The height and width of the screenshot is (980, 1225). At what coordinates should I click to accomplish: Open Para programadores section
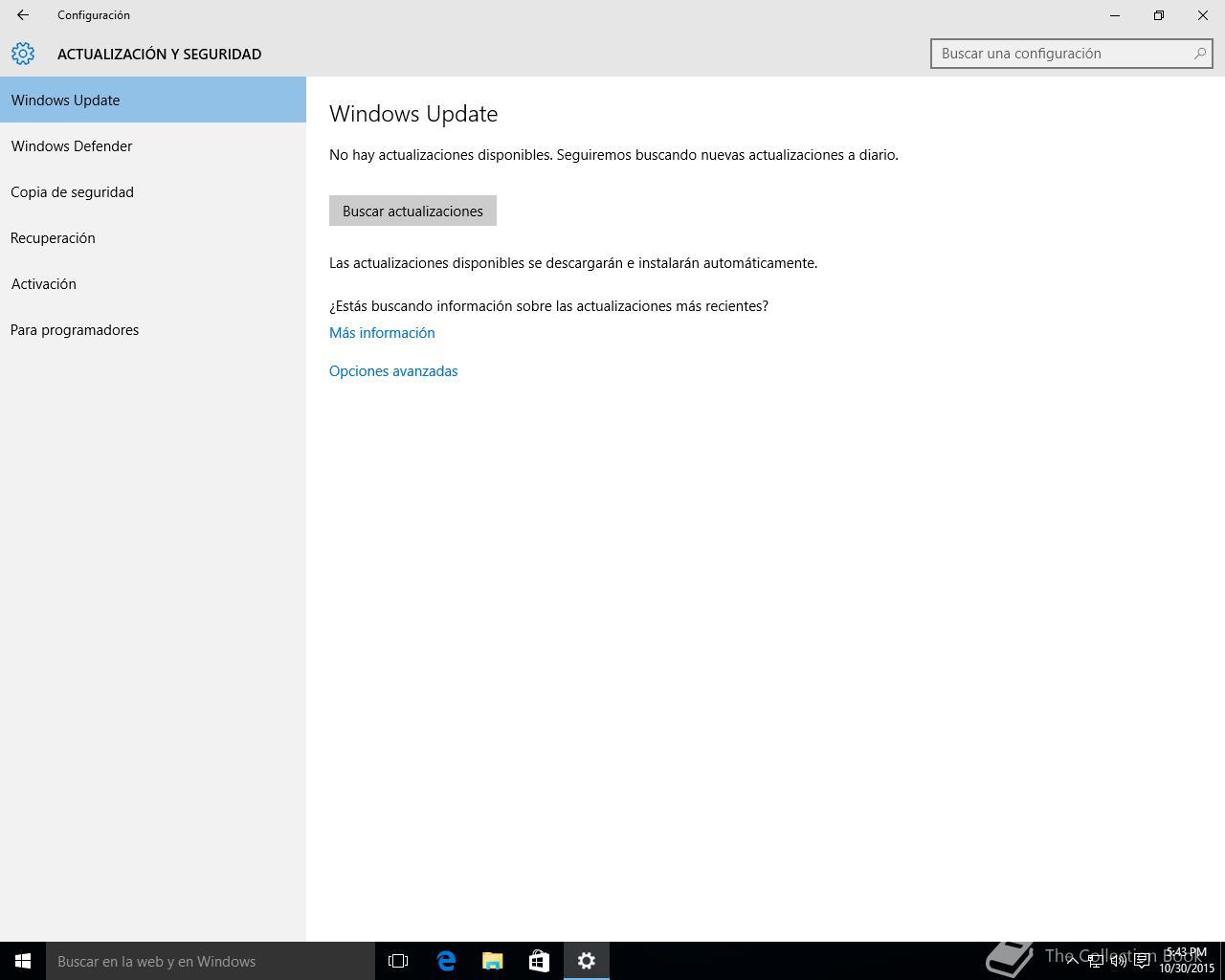coord(153,329)
